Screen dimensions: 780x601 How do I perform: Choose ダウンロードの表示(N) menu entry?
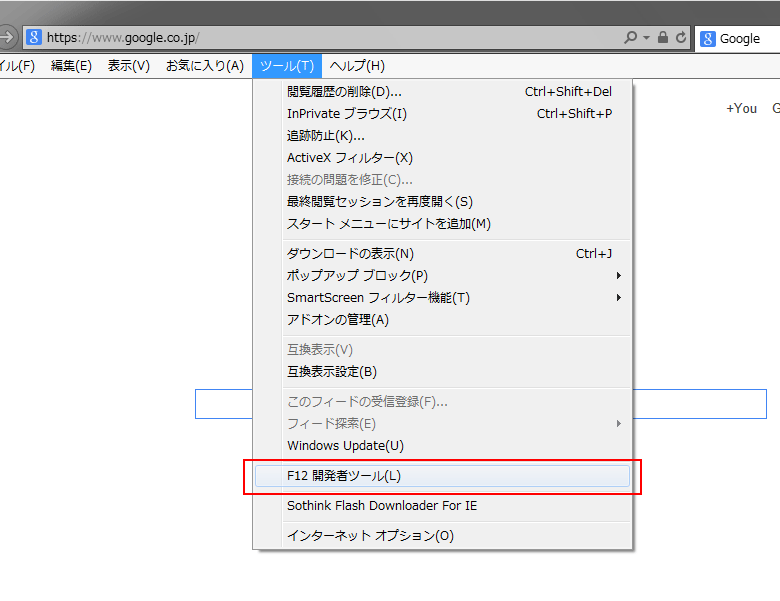443,254
